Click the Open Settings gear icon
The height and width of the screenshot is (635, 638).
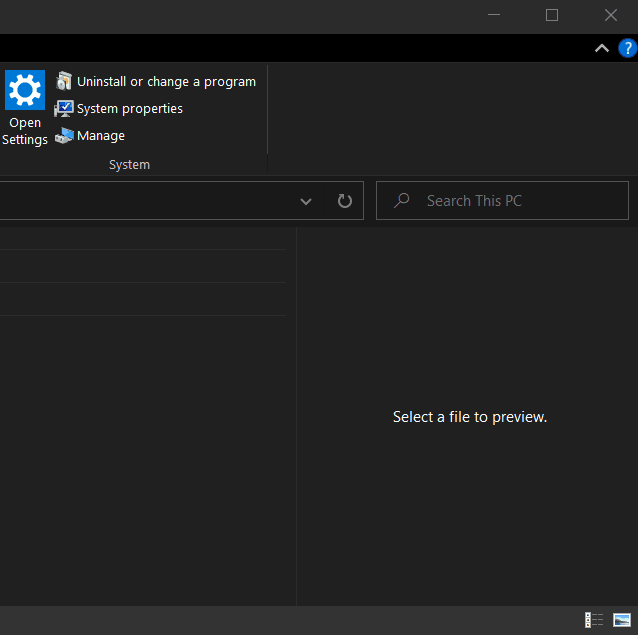tap(25, 90)
